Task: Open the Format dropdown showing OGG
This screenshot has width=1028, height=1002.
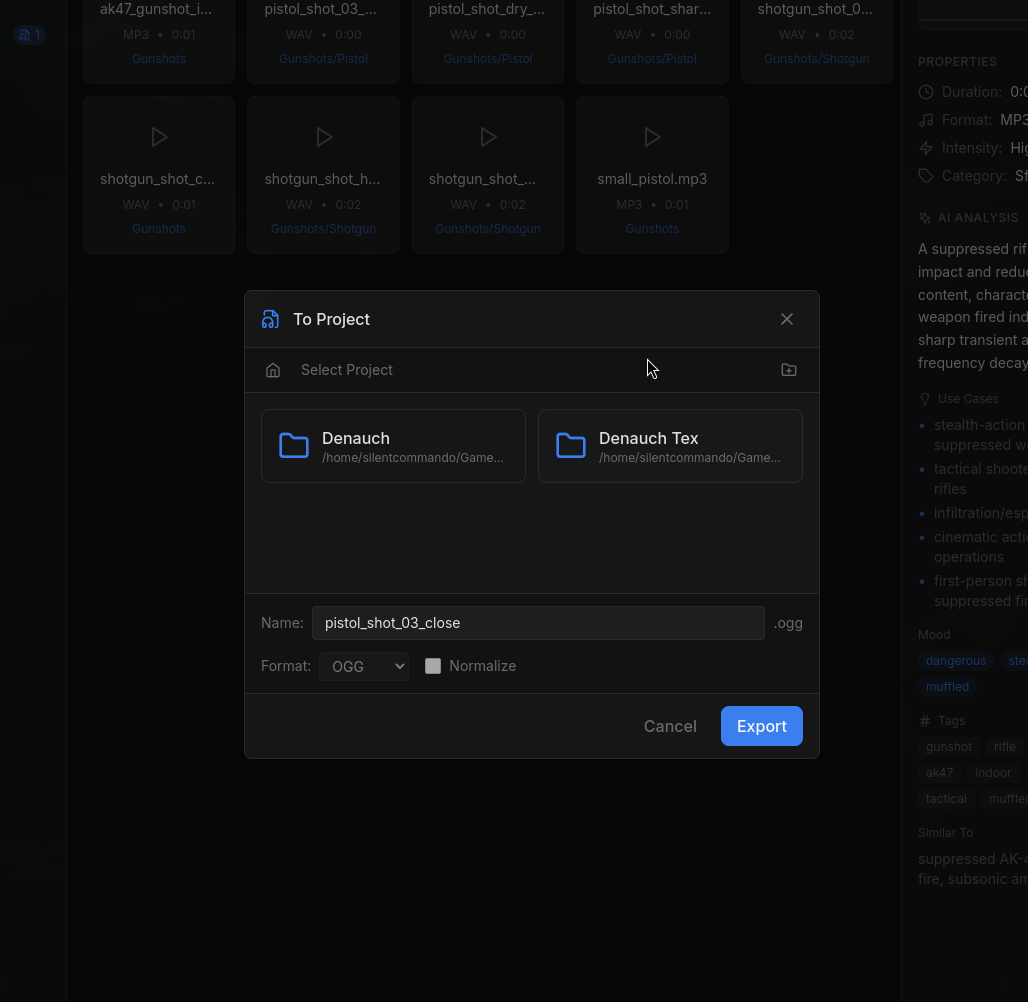Action: 364,666
